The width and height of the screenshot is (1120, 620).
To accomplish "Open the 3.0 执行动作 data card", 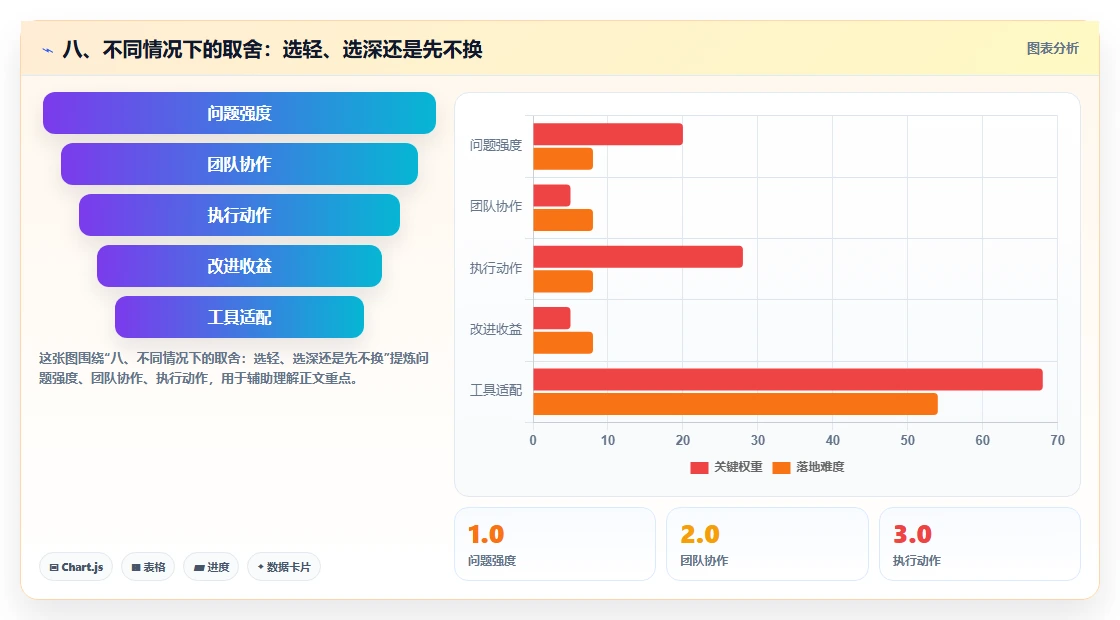I will tap(979, 544).
